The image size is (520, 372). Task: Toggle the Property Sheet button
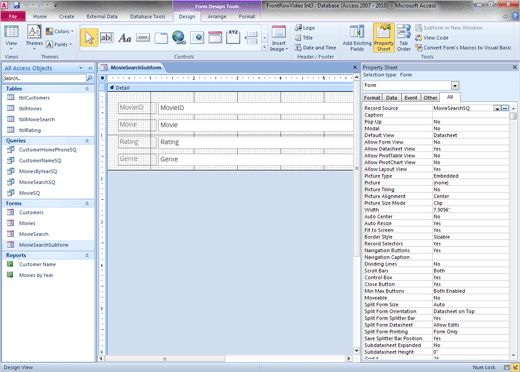pyautogui.click(x=384, y=38)
